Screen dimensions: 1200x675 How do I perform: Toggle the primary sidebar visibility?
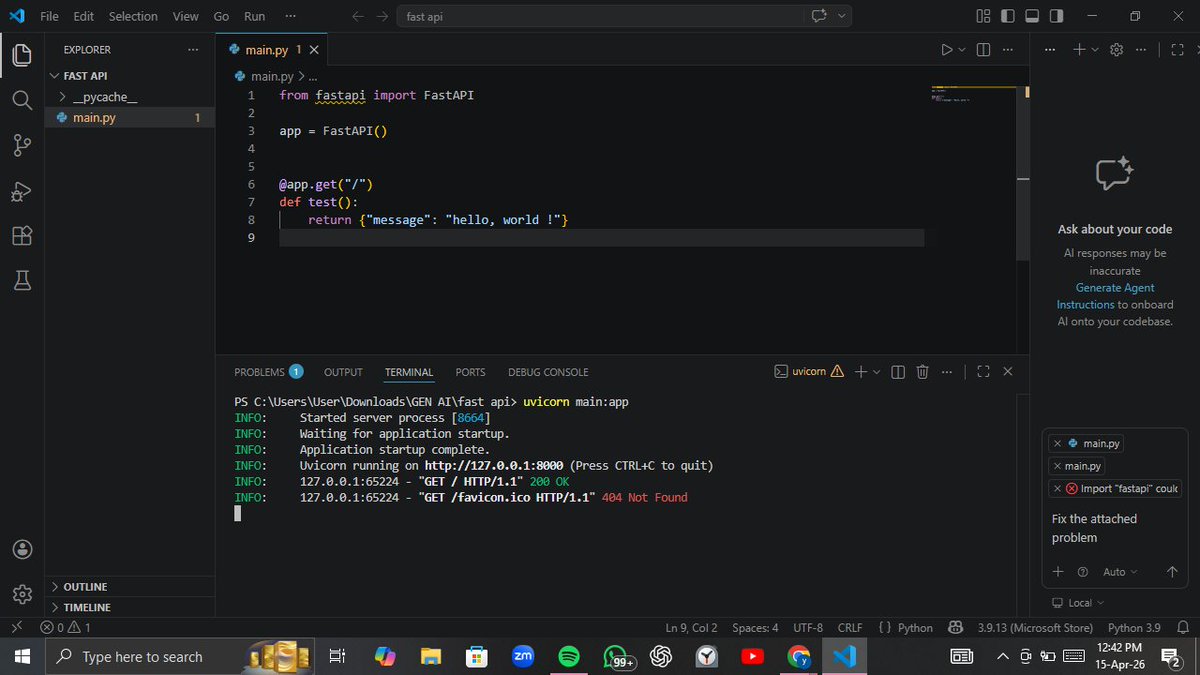point(1007,16)
